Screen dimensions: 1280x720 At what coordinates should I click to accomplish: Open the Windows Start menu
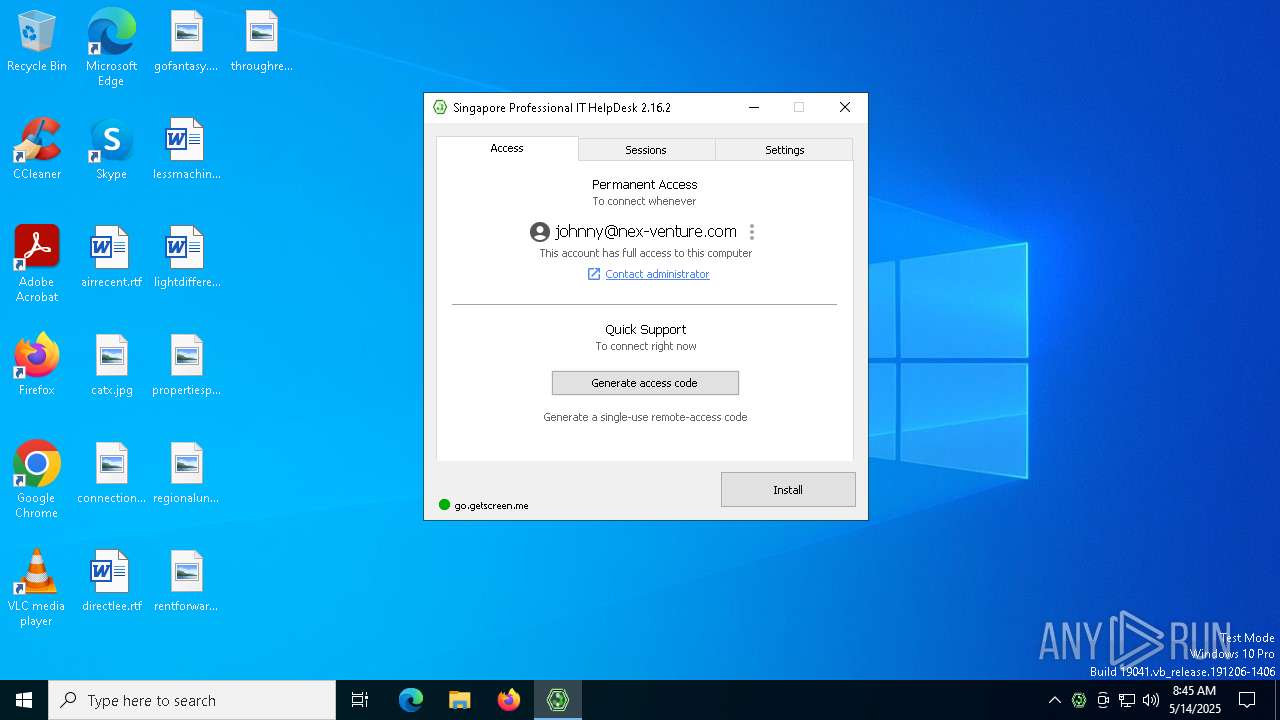point(24,700)
